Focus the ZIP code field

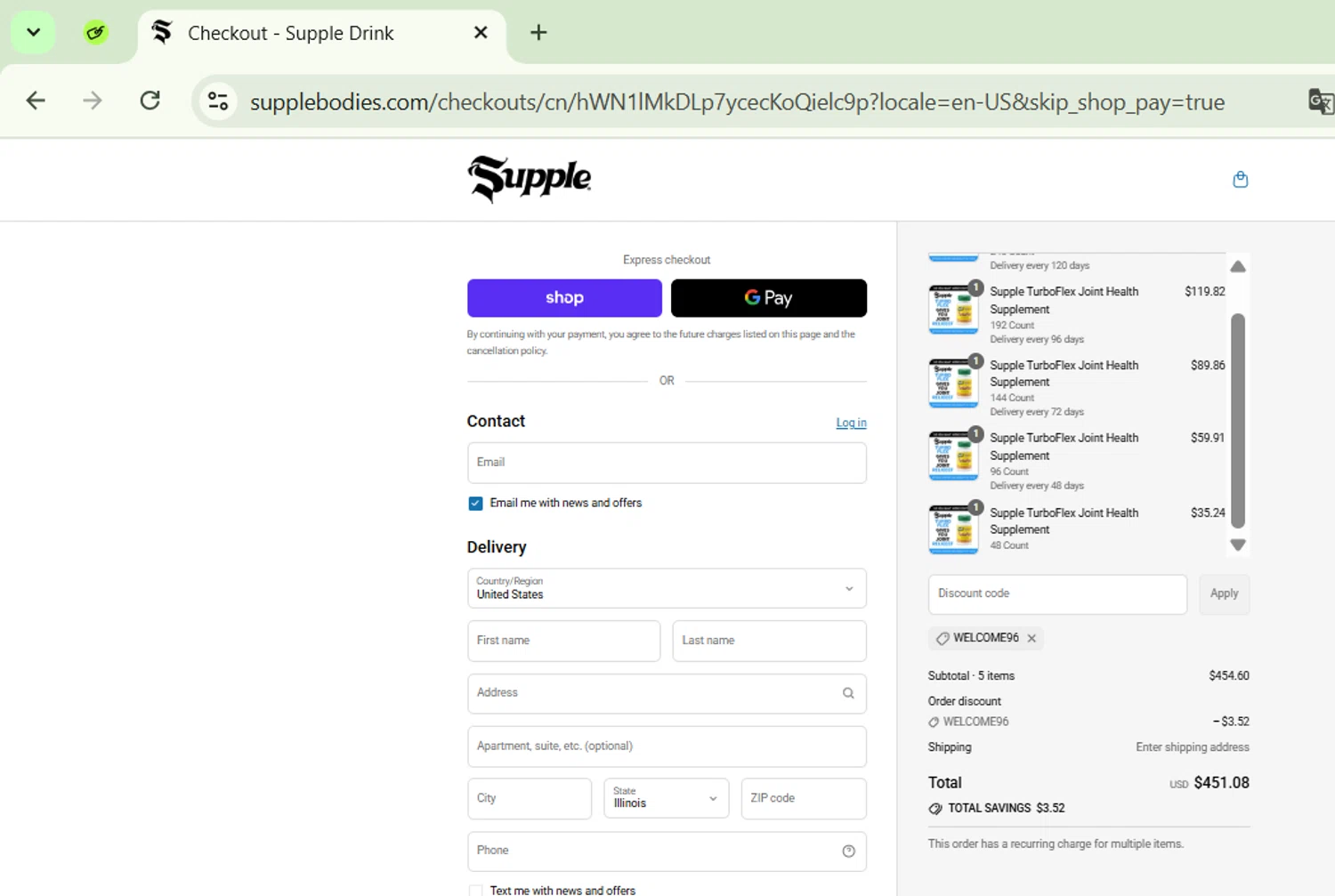[x=804, y=798]
